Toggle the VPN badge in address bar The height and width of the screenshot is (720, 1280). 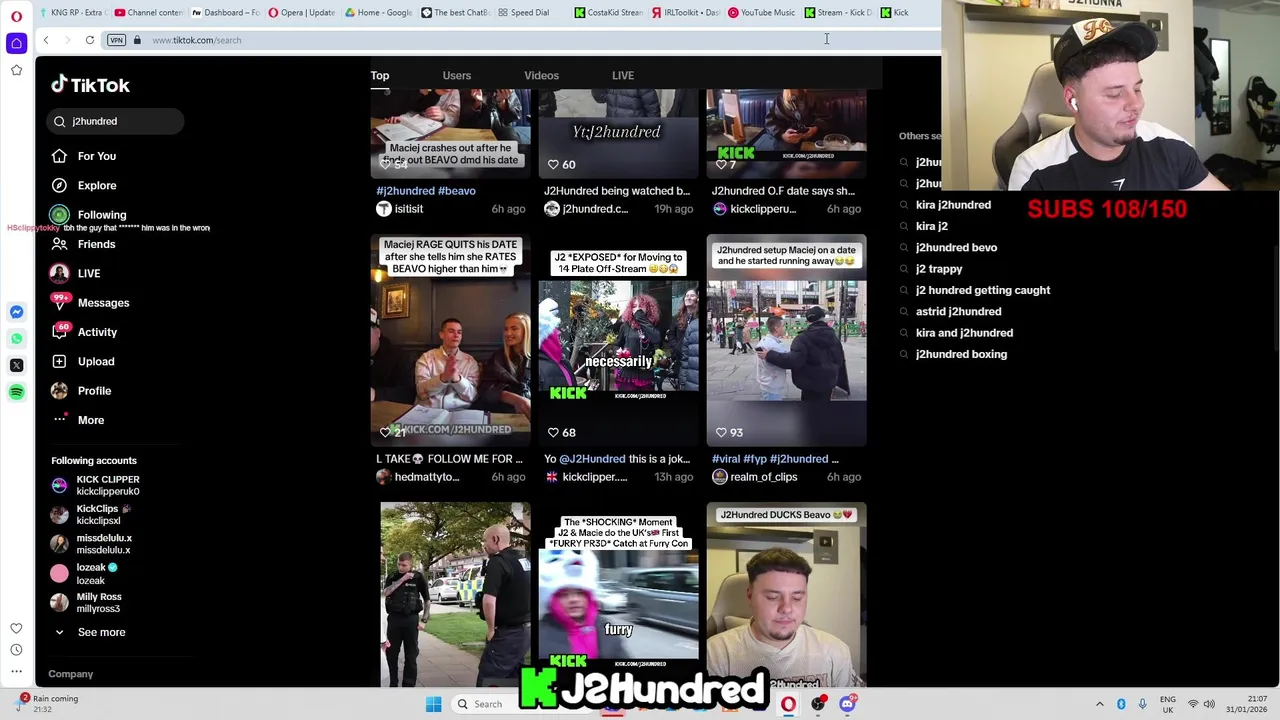[x=116, y=40]
